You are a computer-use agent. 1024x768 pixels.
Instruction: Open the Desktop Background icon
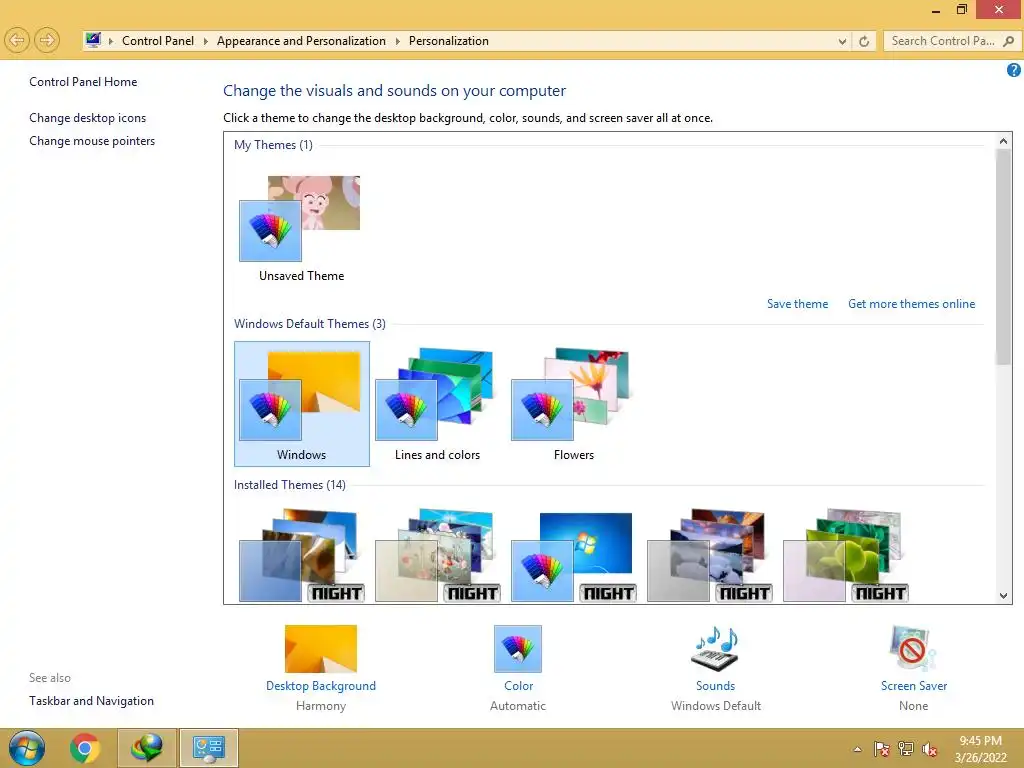click(x=321, y=648)
